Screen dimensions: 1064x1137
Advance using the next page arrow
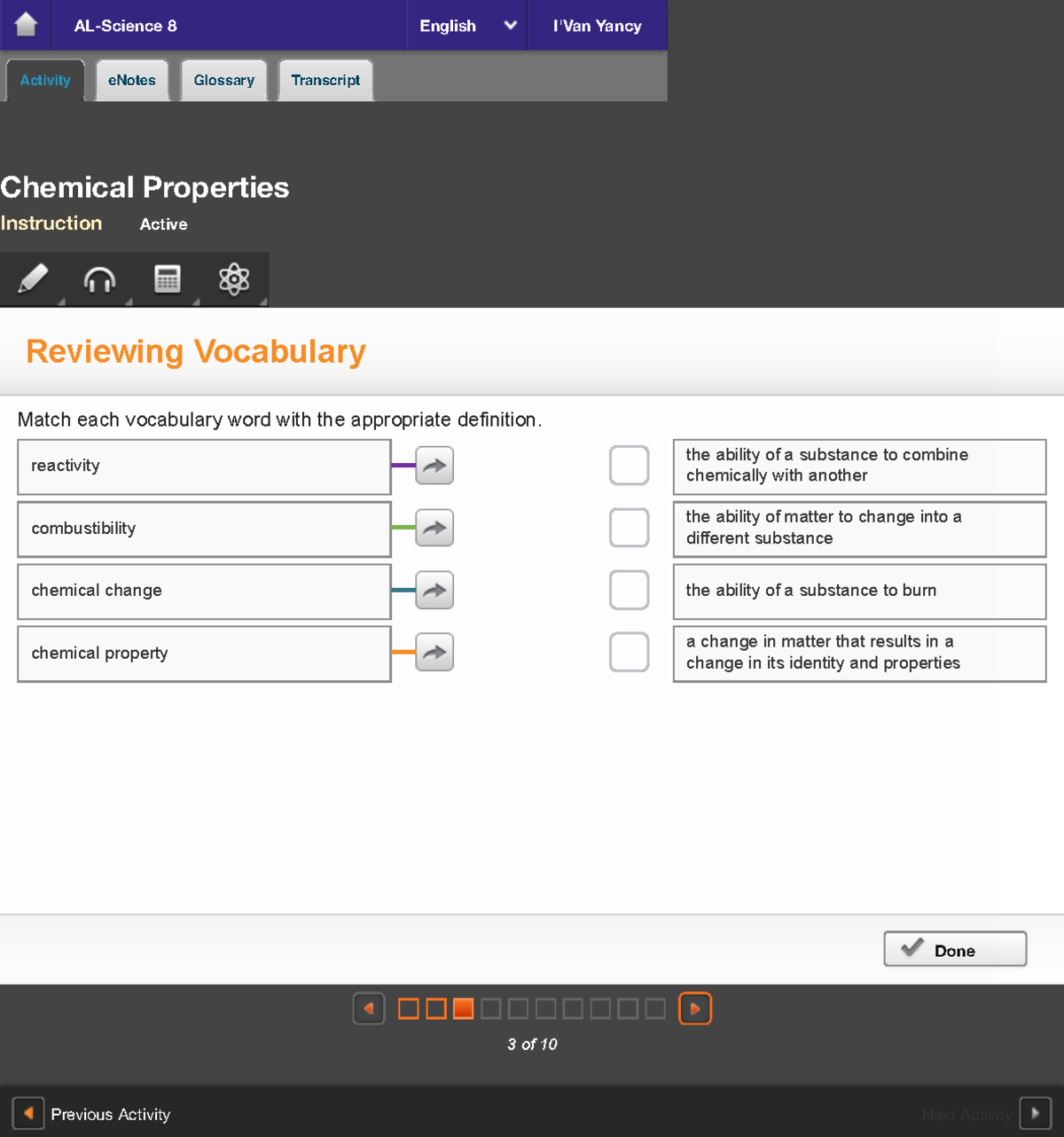[695, 1008]
